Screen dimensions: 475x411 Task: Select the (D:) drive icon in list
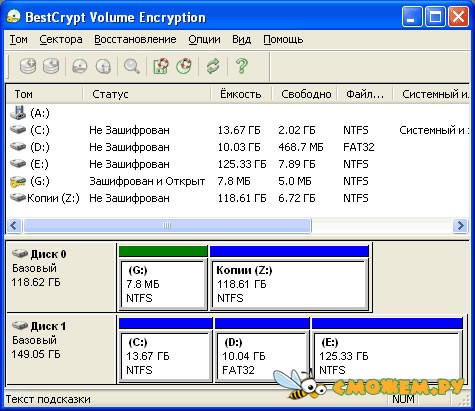(x=18, y=147)
